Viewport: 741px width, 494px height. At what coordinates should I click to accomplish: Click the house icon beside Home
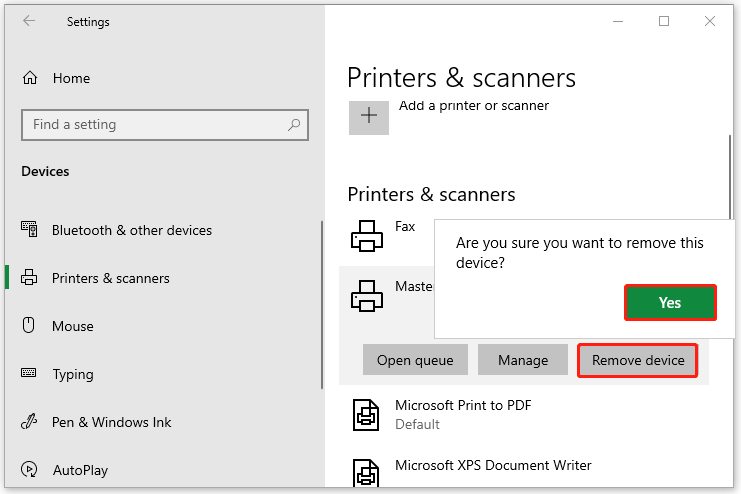[x=30, y=78]
